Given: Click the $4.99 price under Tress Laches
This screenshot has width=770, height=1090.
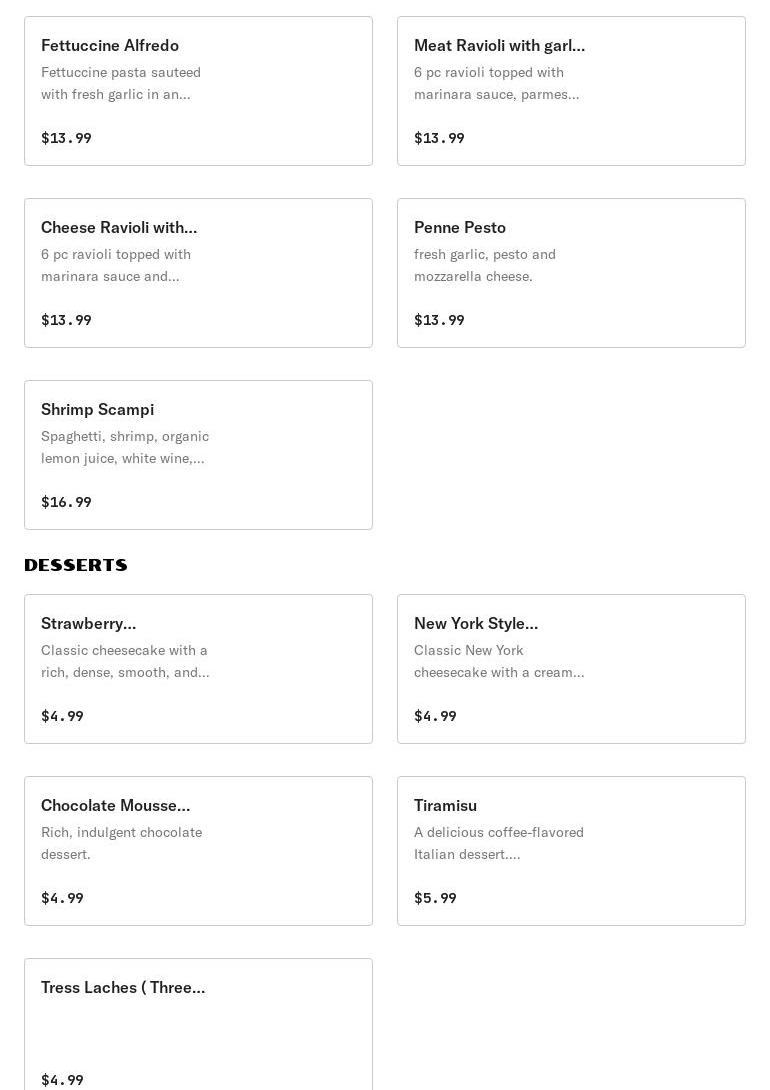Looking at the screenshot, I should (x=62, y=1080).
